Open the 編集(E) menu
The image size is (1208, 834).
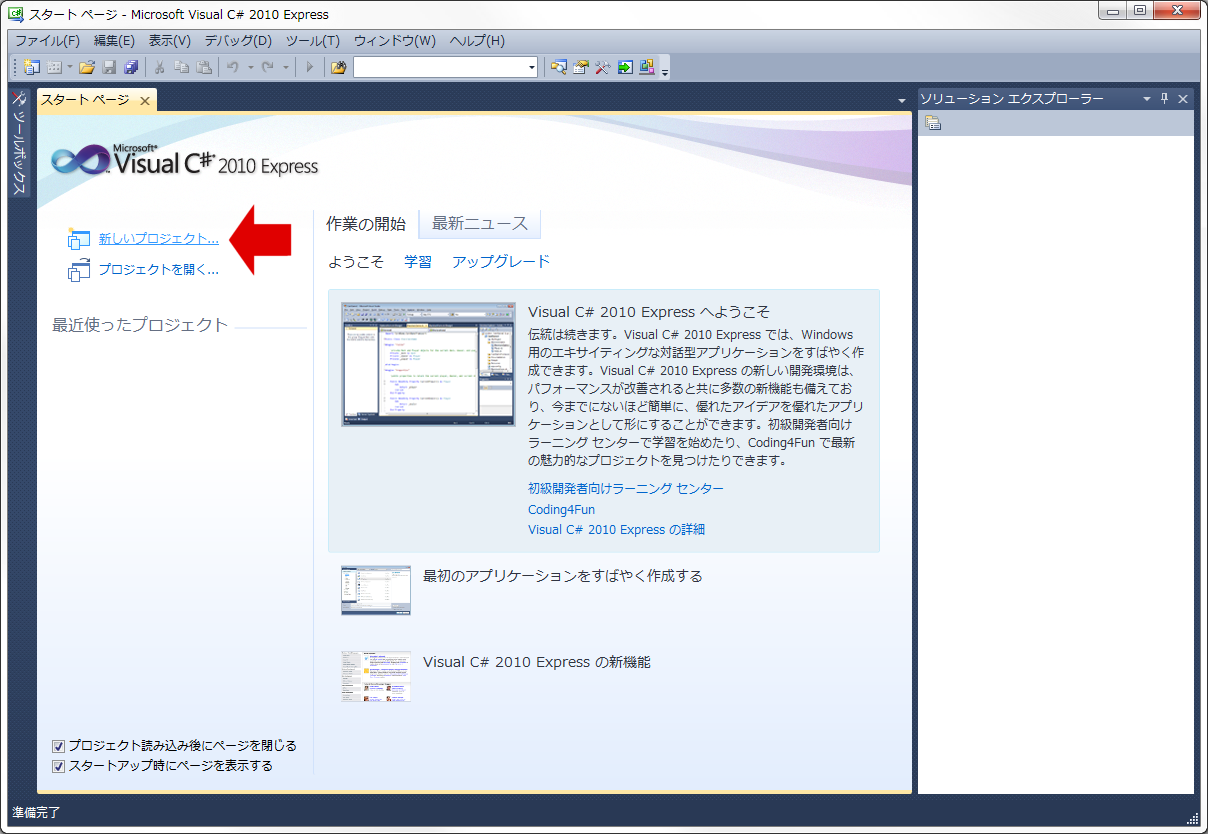point(114,41)
